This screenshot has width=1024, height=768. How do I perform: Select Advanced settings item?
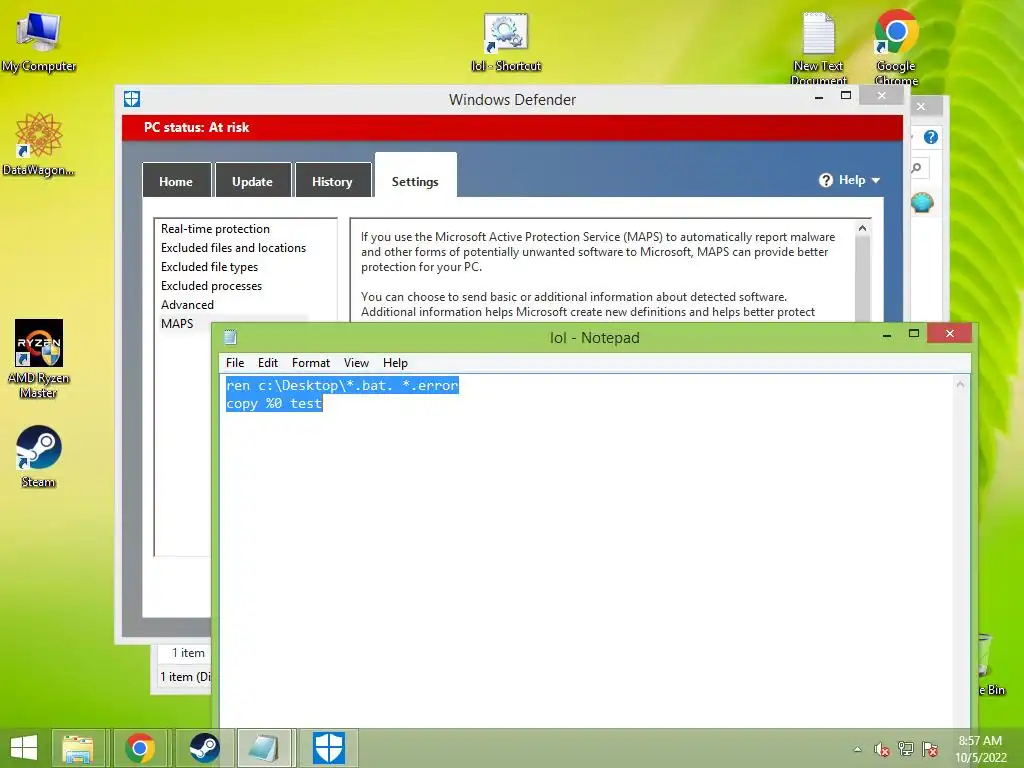187,304
